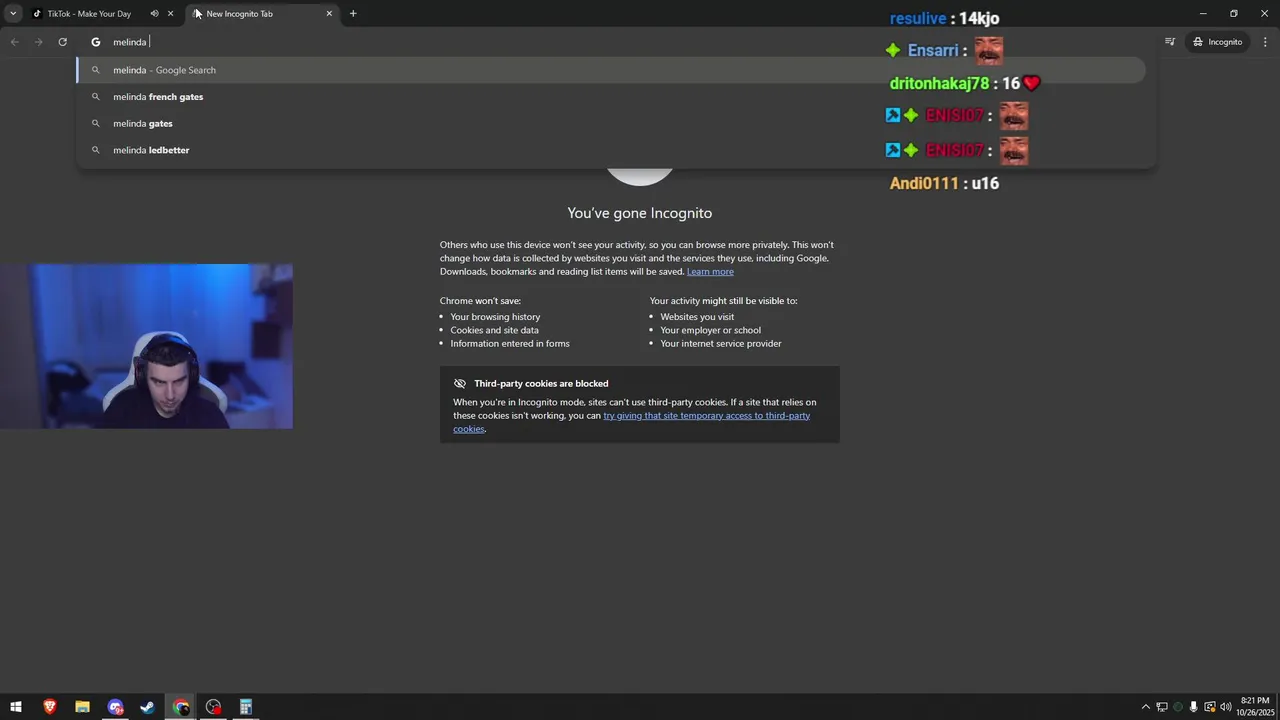Screen dimensions: 1280x720
Task: Open the Chrome three-dot menu
Action: pyautogui.click(x=1265, y=42)
